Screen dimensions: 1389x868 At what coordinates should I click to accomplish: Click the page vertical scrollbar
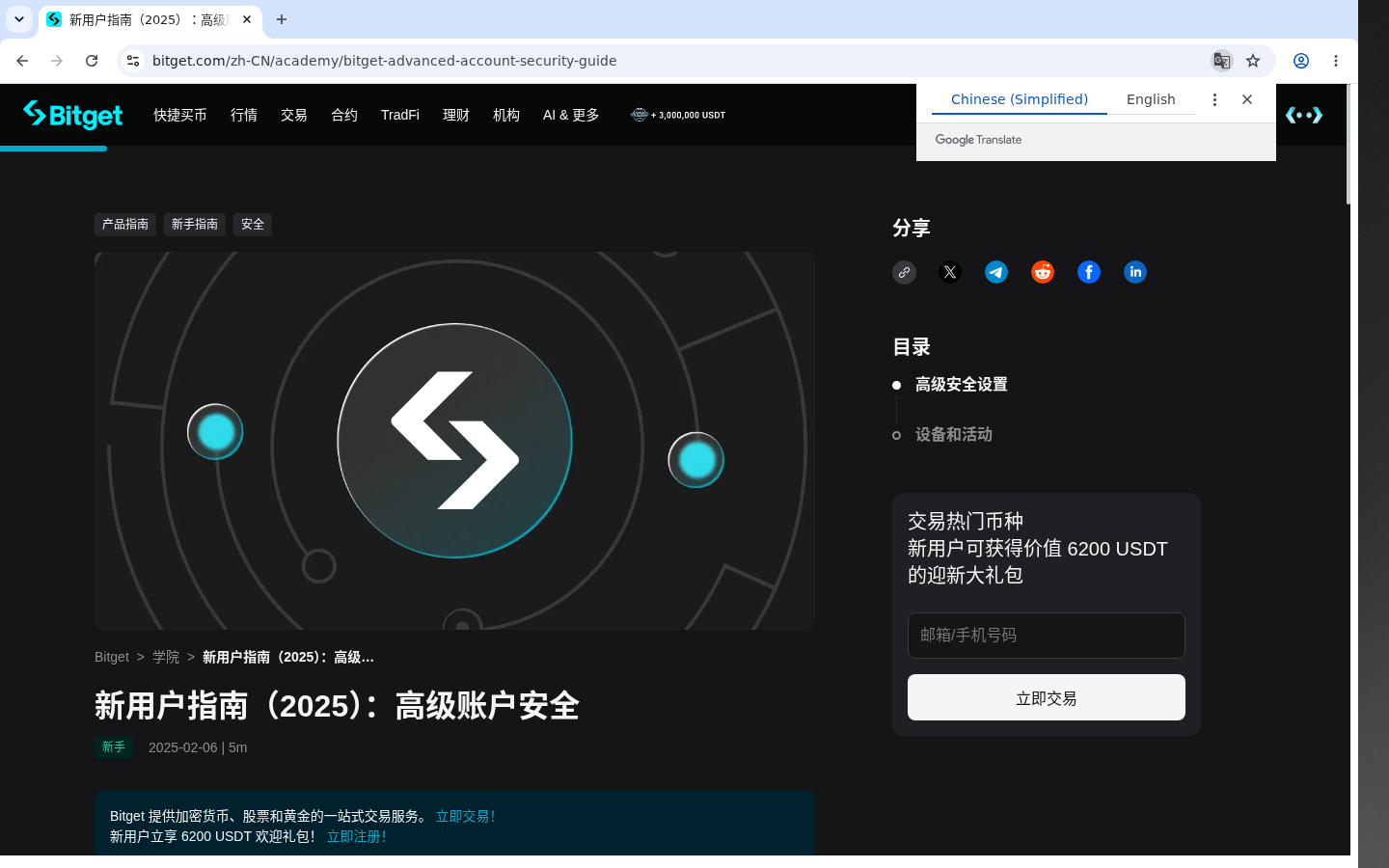1348,145
